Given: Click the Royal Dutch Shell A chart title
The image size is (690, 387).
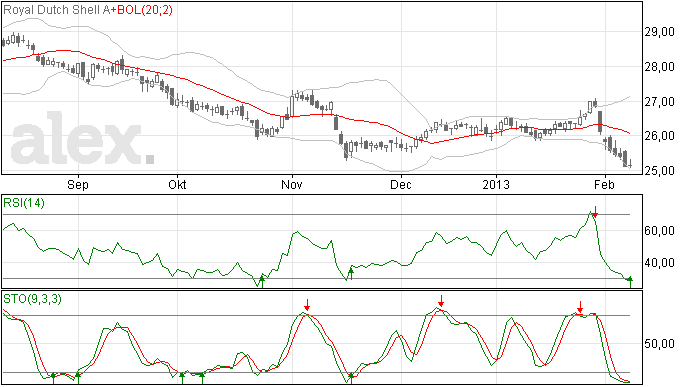Looking at the screenshot, I should tap(57, 10).
